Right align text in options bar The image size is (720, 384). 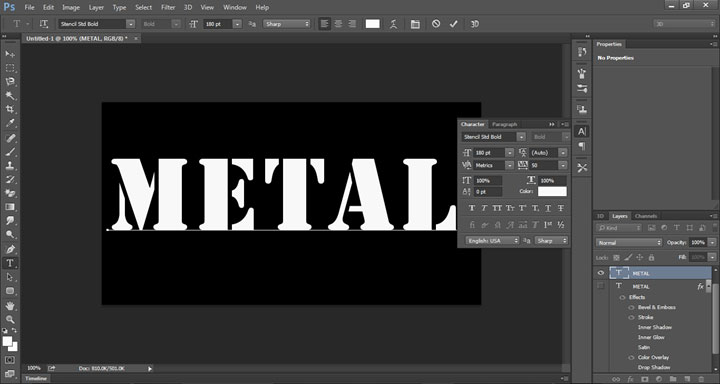click(352, 24)
